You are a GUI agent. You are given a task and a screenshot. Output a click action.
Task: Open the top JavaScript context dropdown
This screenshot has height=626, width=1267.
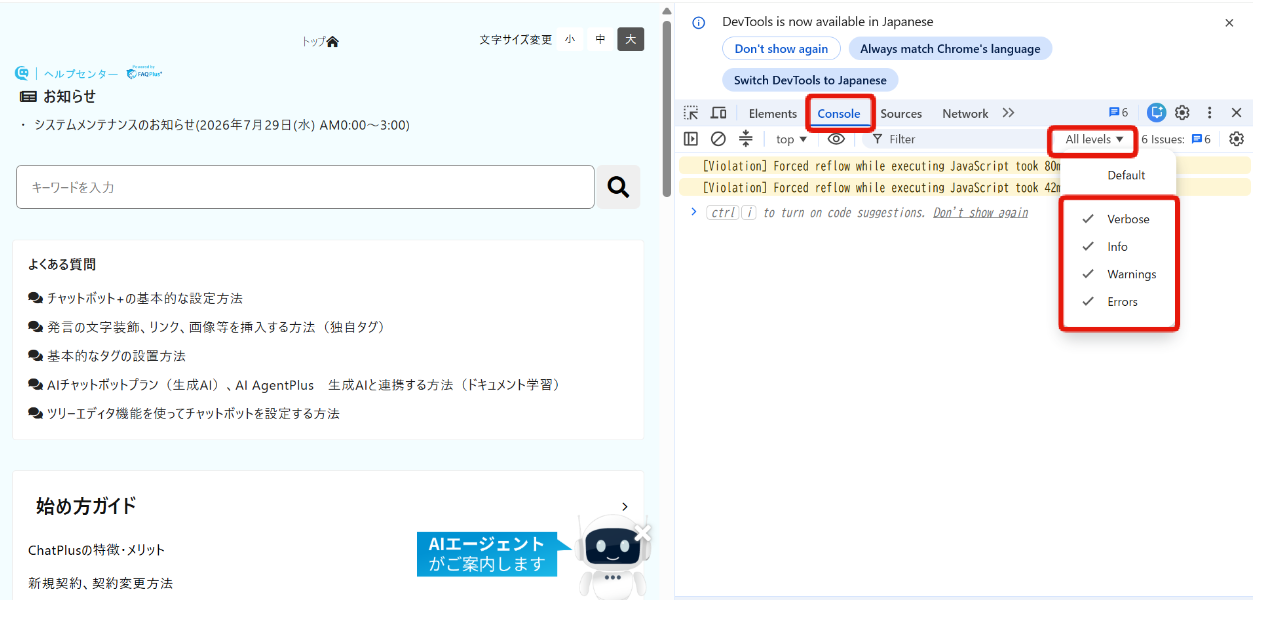pos(791,139)
